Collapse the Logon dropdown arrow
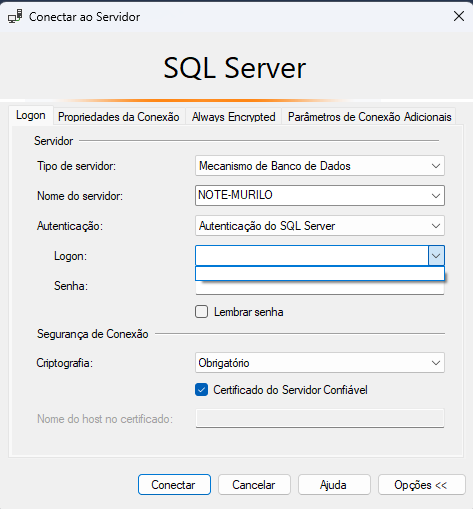Screen dimensions: 473x509 436,256
